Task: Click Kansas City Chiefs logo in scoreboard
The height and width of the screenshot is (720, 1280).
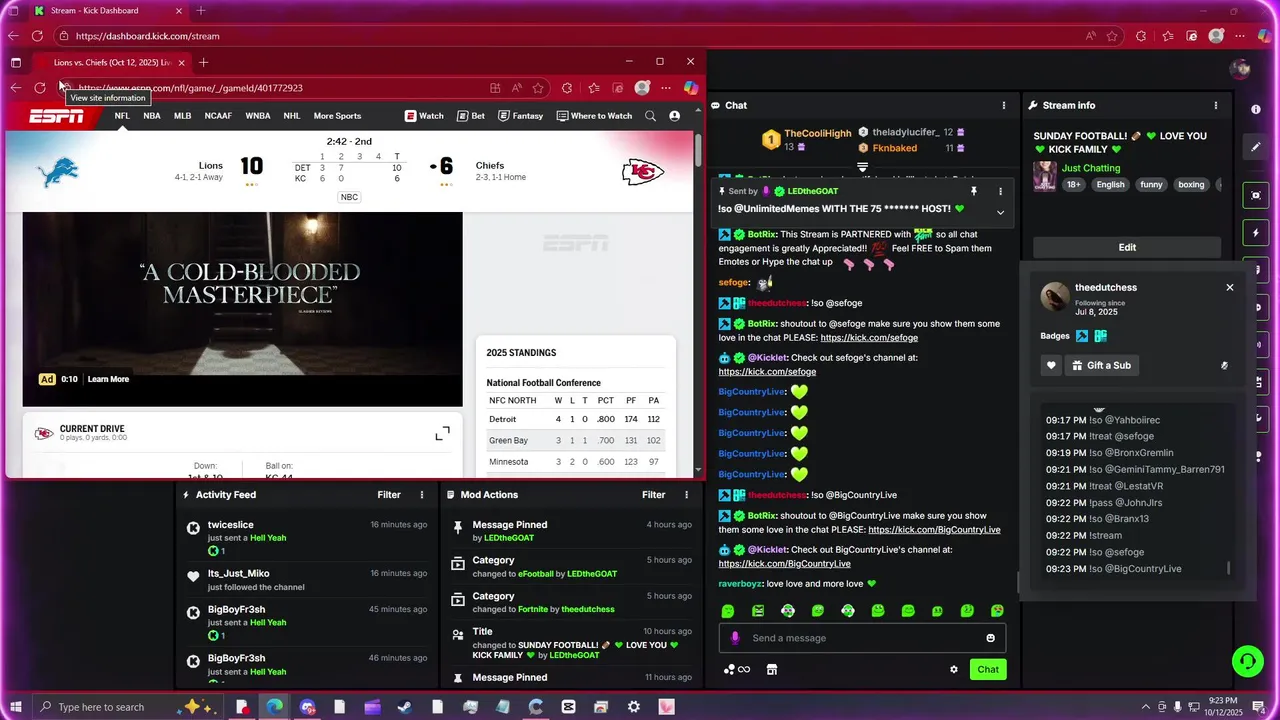Action: [643, 172]
